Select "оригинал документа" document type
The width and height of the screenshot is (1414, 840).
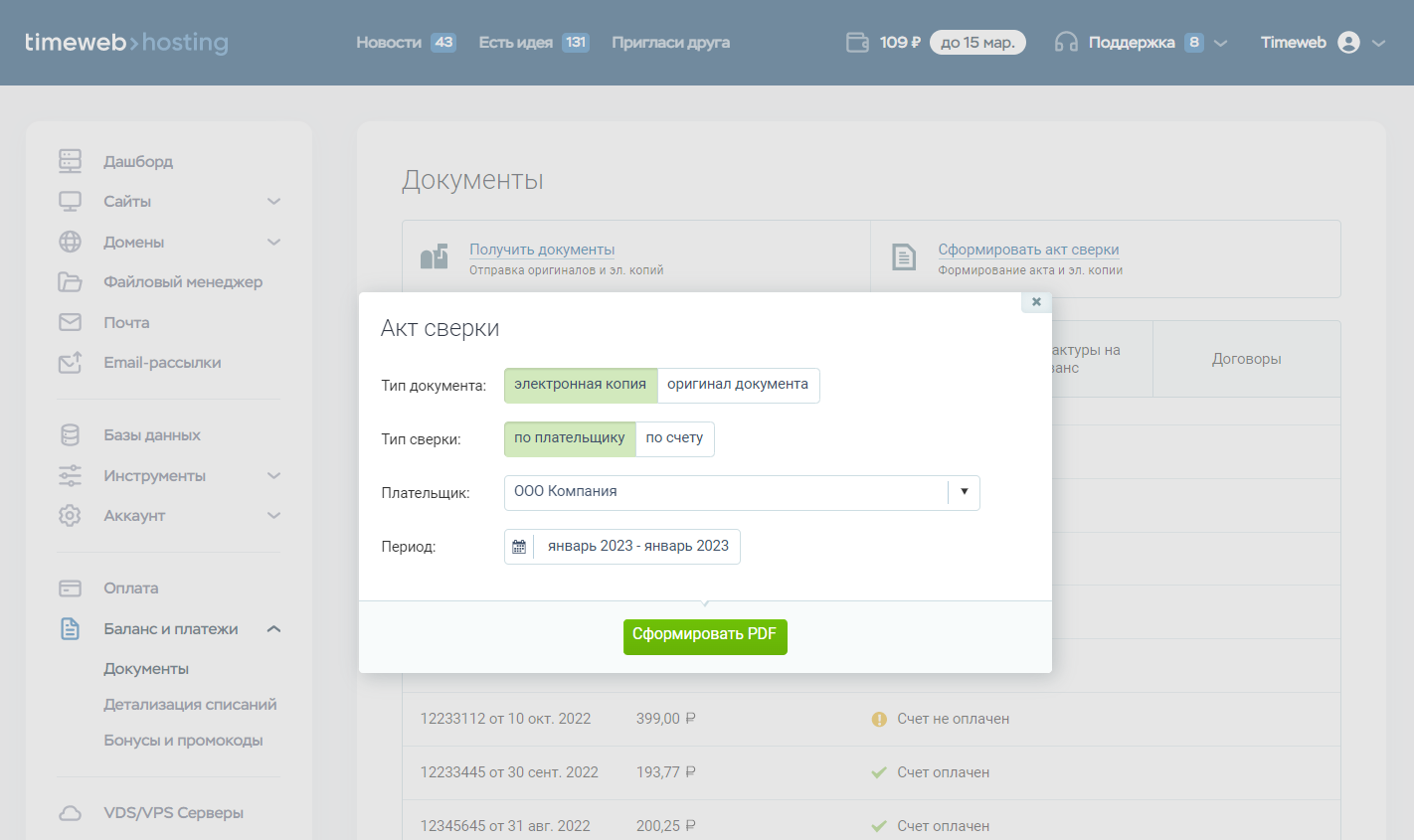click(x=738, y=385)
